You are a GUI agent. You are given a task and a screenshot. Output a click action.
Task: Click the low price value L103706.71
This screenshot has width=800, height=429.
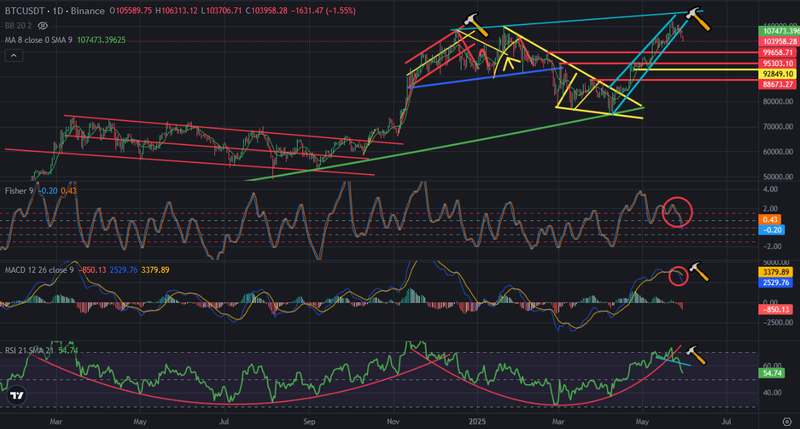pos(221,11)
